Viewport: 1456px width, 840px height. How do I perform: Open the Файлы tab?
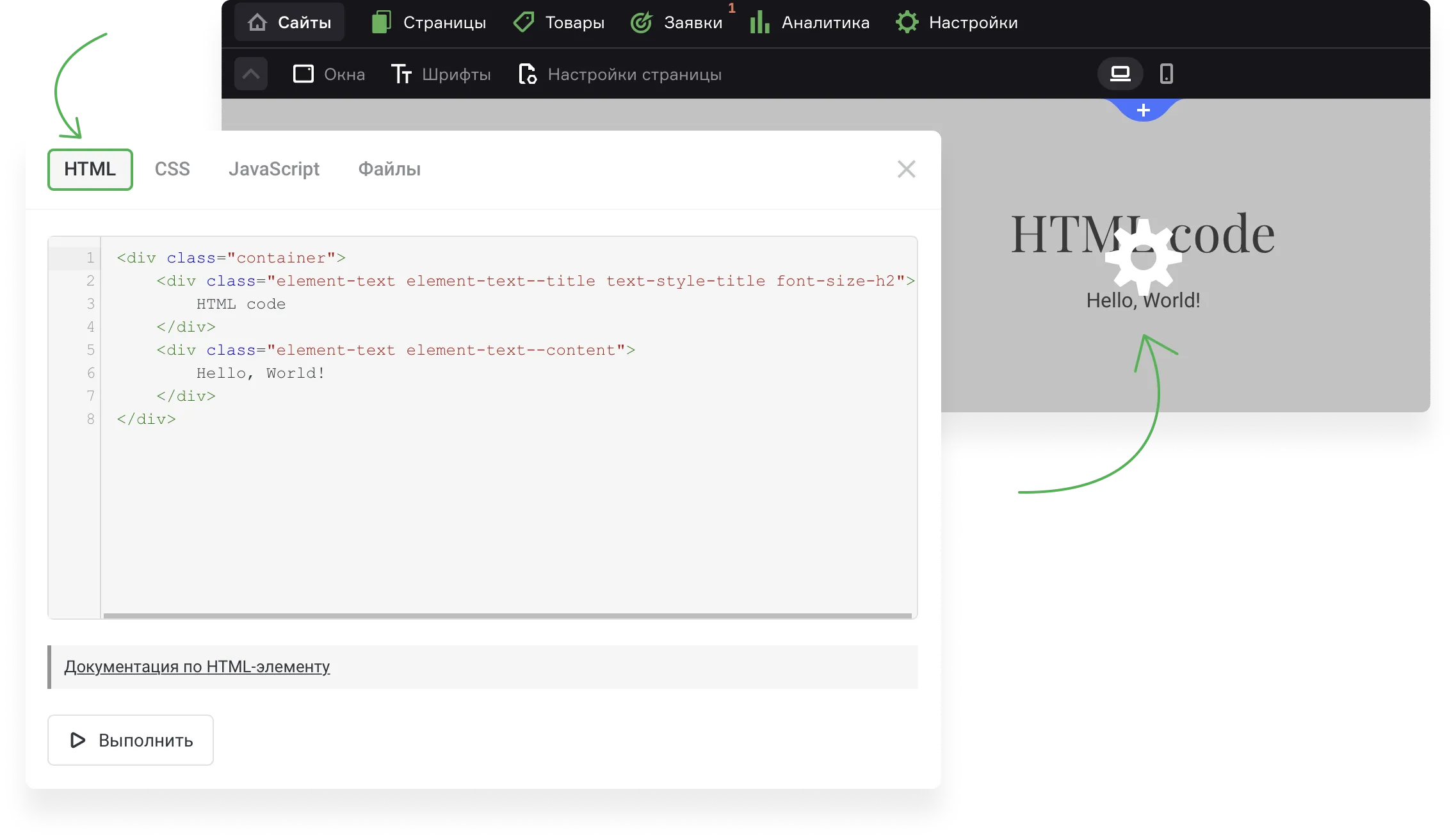389,169
